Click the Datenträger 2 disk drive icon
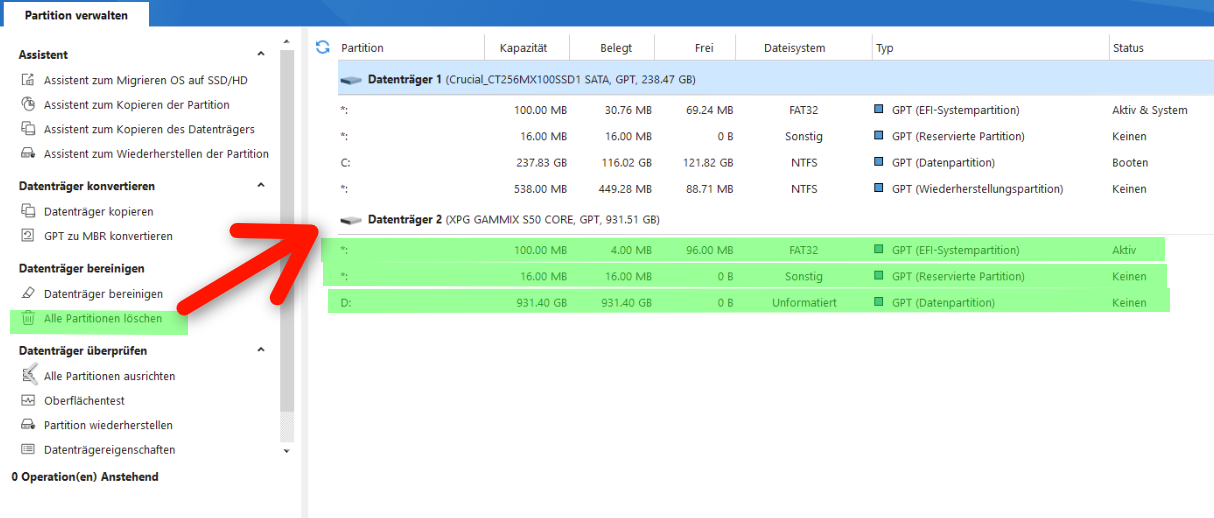The height and width of the screenshot is (518, 1214). tap(350, 219)
